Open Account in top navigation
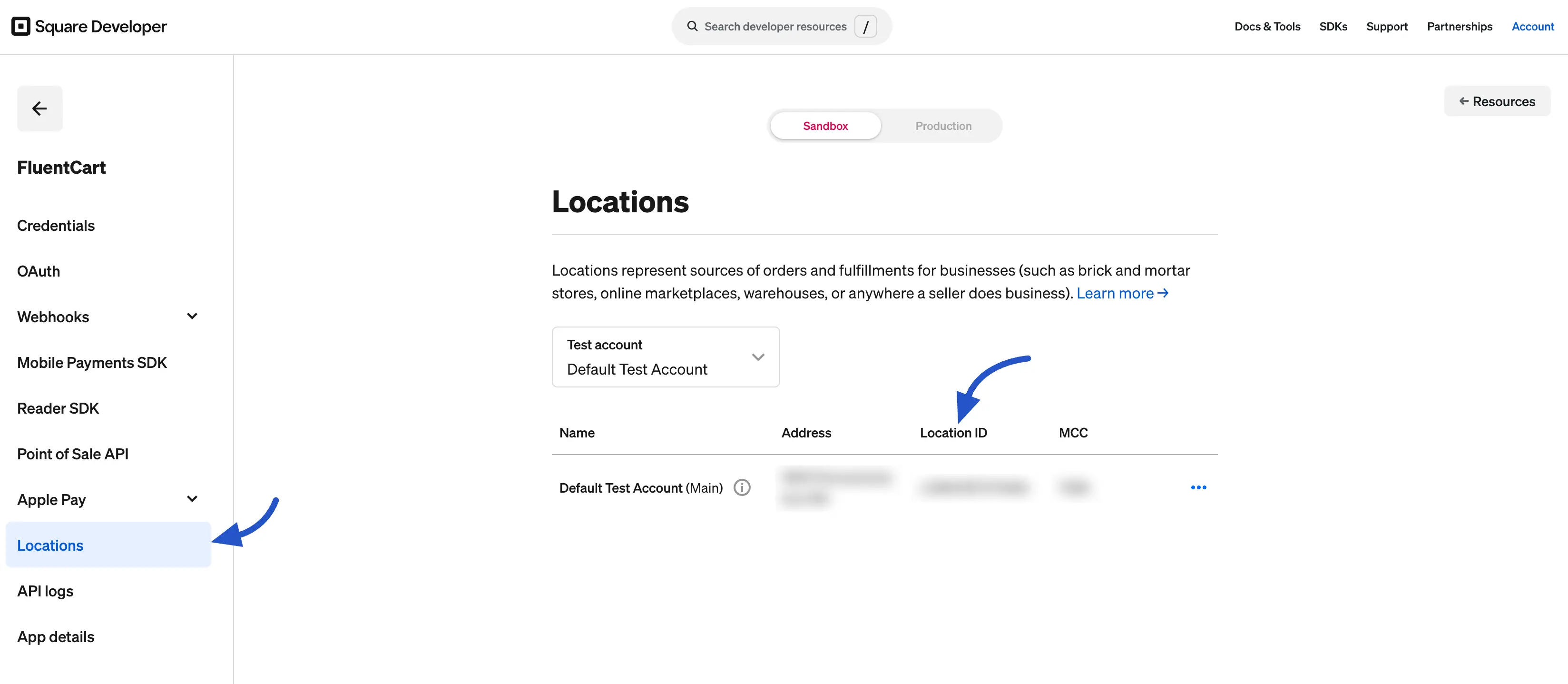The height and width of the screenshot is (684, 1568). point(1533,26)
